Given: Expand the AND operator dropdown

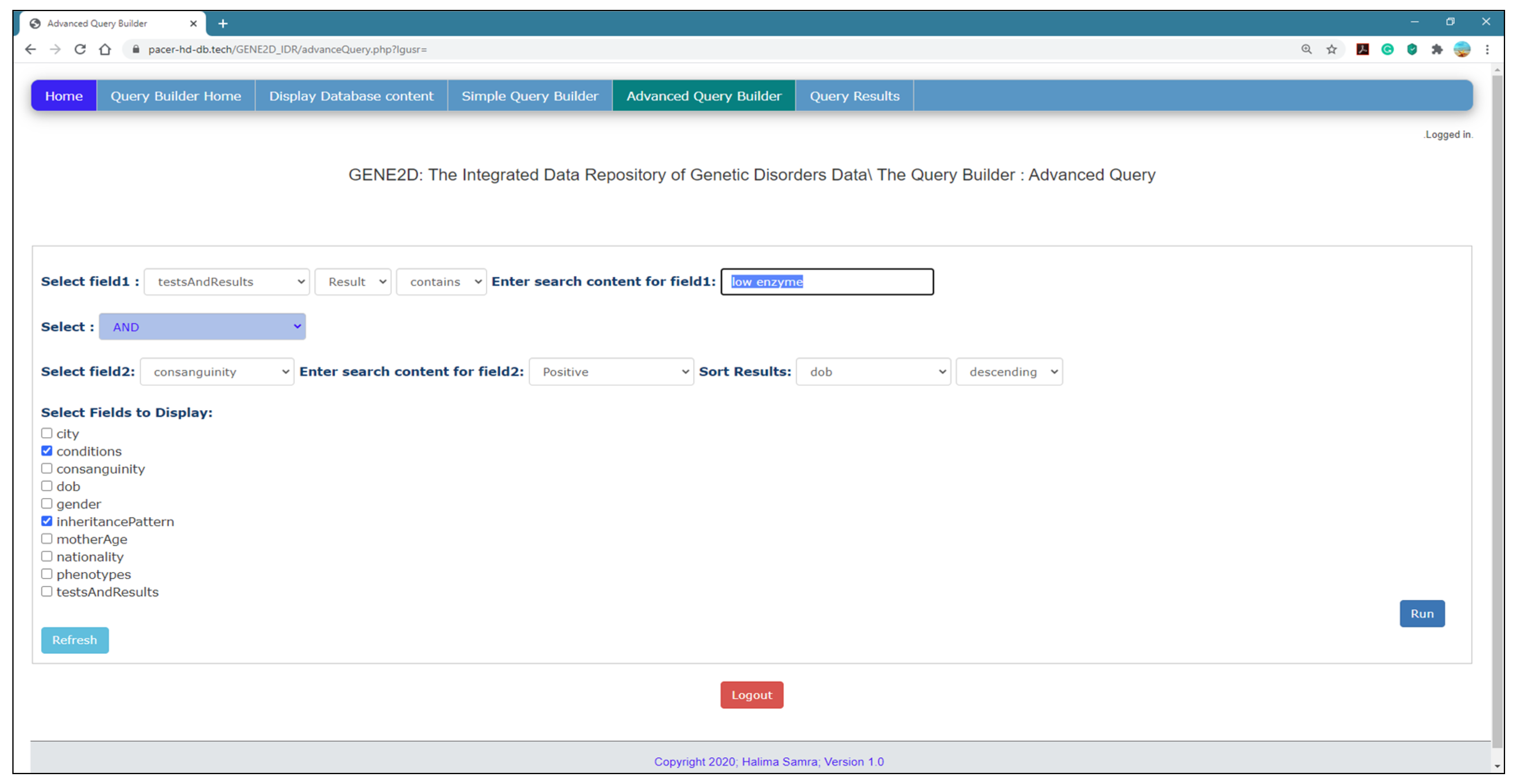Looking at the screenshot, I should pyautogui.click(x=202, y=327).
